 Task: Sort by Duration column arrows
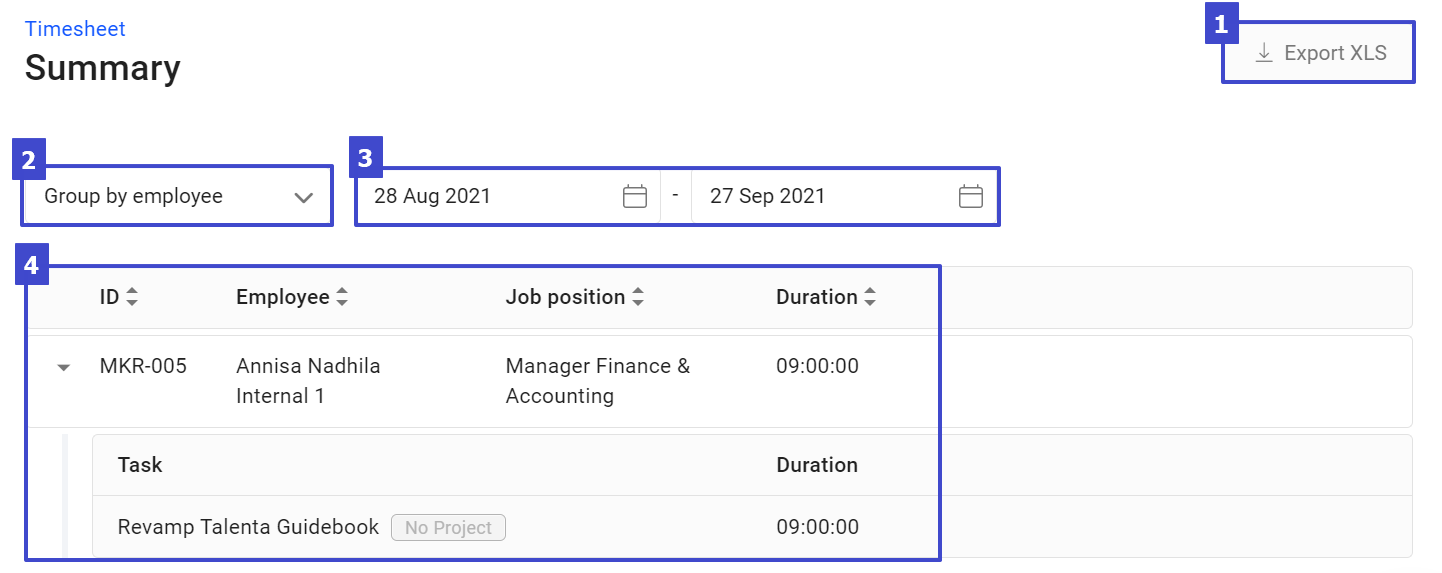[870, 297]
